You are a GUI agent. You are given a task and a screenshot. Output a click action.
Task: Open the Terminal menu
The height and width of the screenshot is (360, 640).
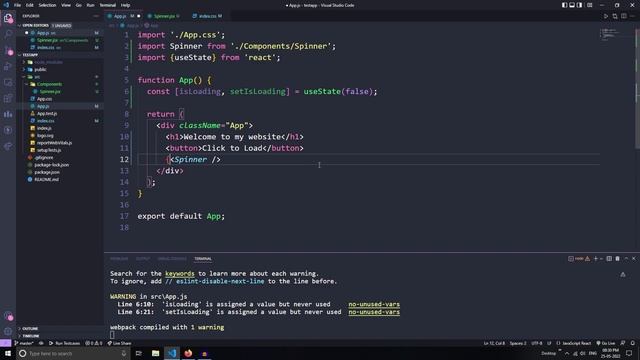point(108,5)
